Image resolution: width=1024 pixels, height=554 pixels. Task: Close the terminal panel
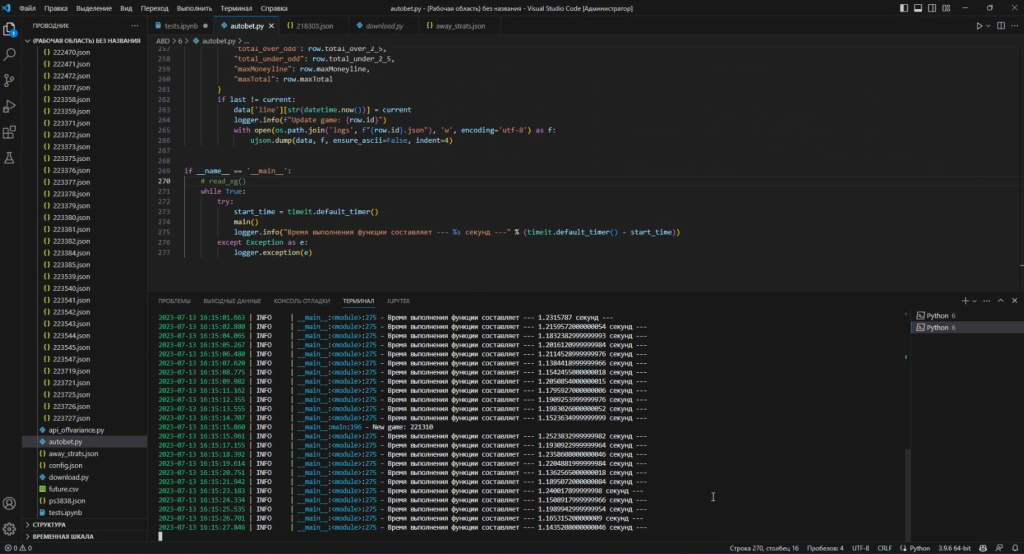click(x=1014, y=301)
